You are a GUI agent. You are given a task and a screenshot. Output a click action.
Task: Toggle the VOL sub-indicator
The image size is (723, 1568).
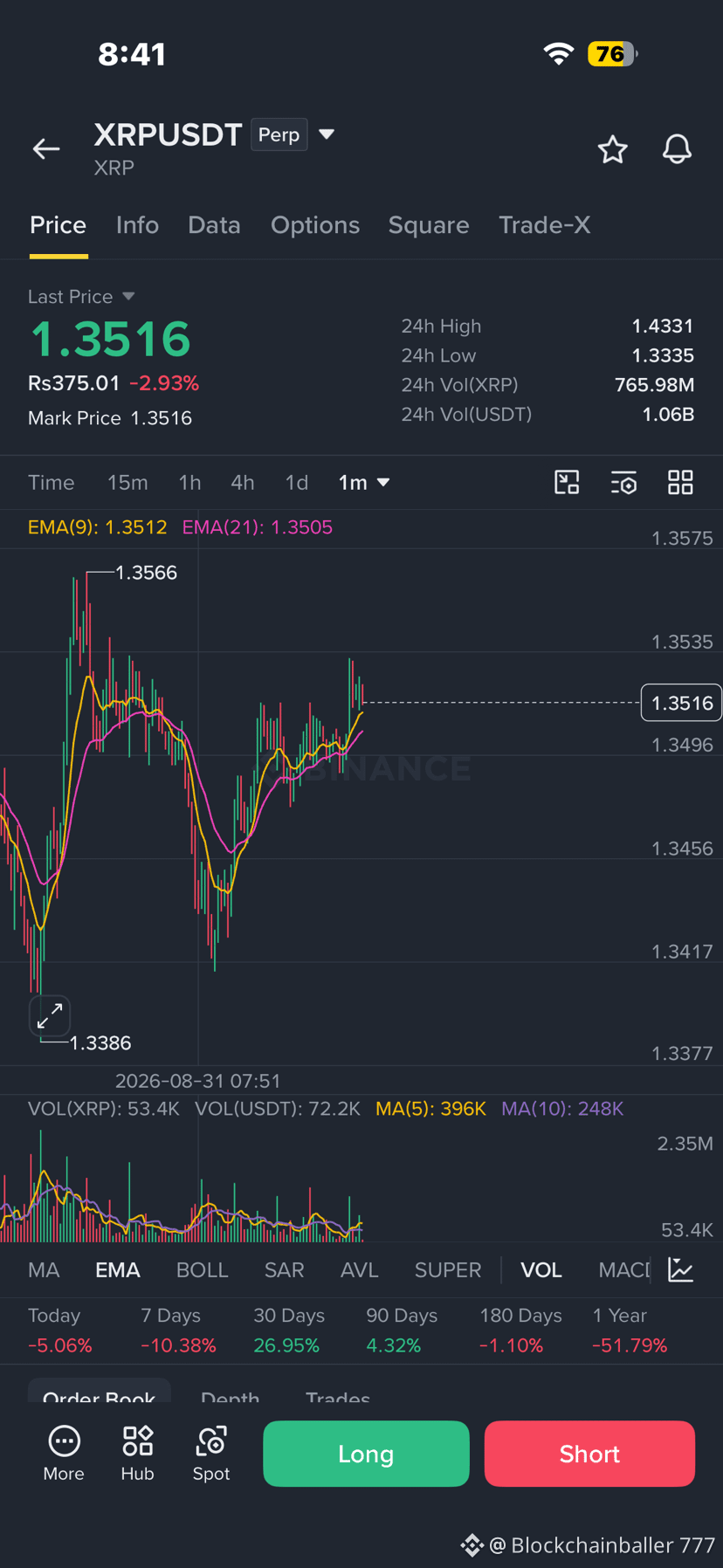tap(541, 1269)
